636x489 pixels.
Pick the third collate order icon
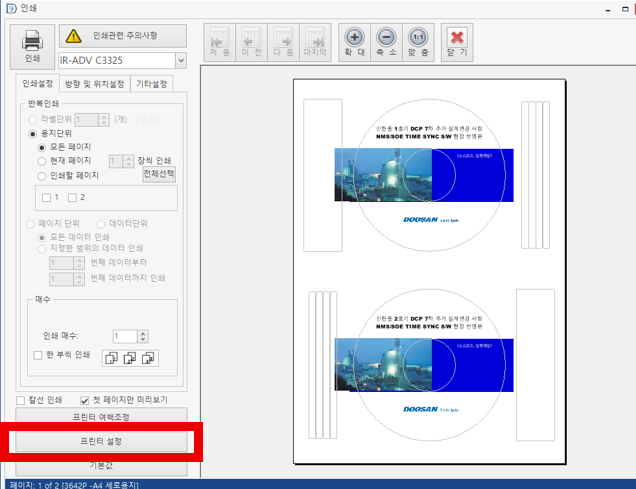[x=148, y=357]
